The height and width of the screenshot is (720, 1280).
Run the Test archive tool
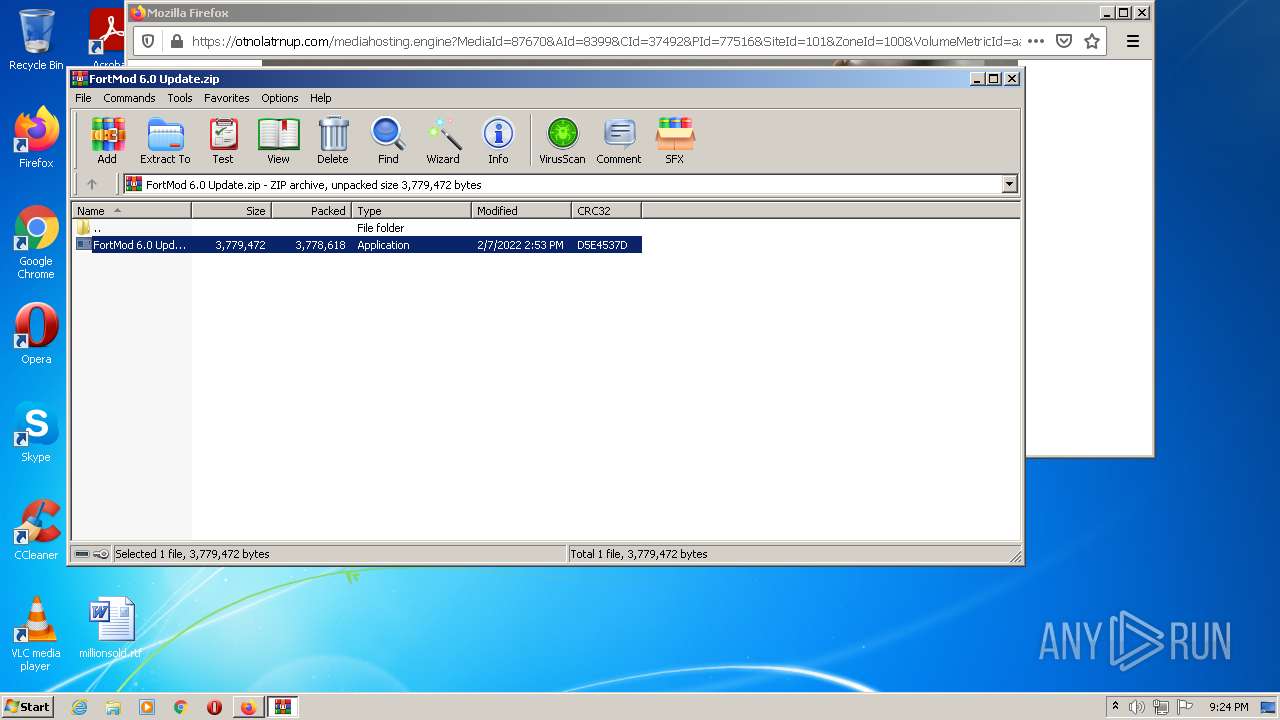pos(223,140)
